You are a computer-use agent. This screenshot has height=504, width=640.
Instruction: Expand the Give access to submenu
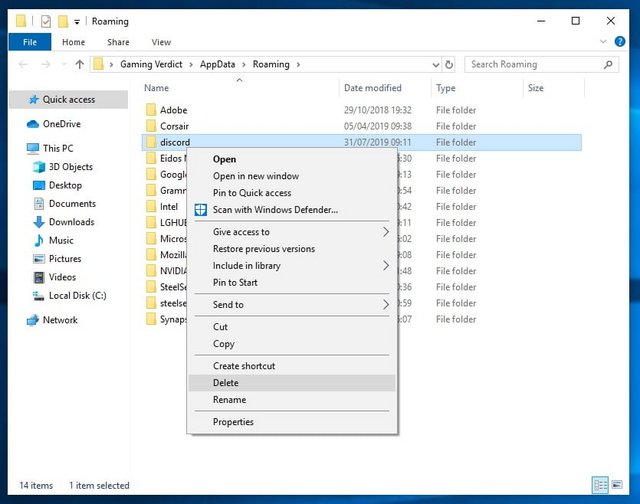292,232
